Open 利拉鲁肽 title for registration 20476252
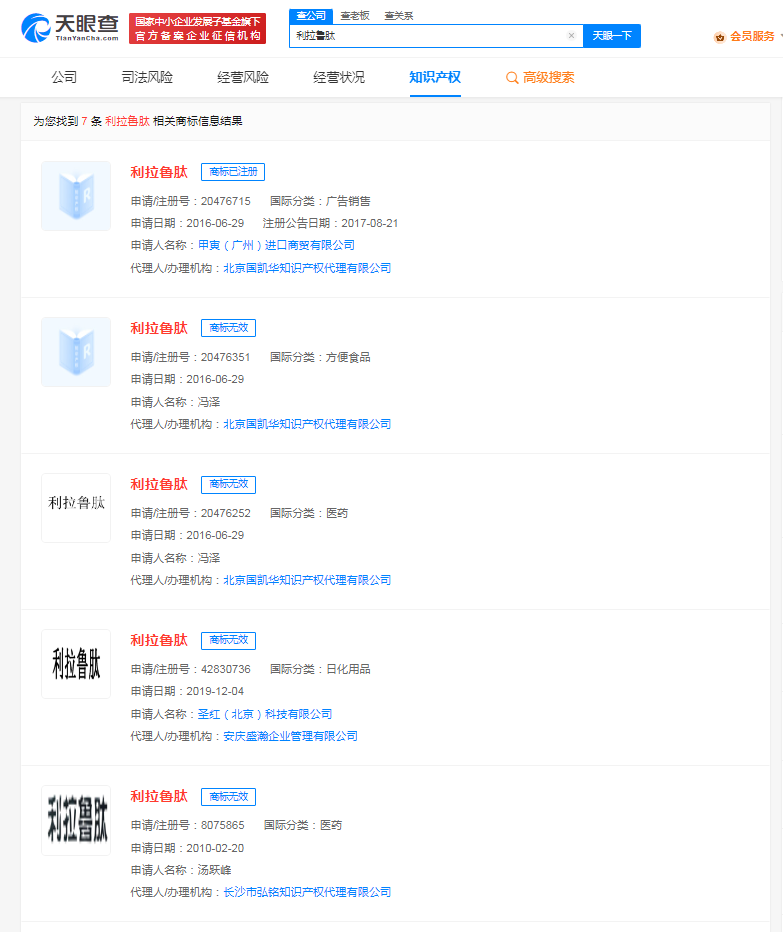The height and width of the screenshot is (932, 783). [x=159, y=484]
